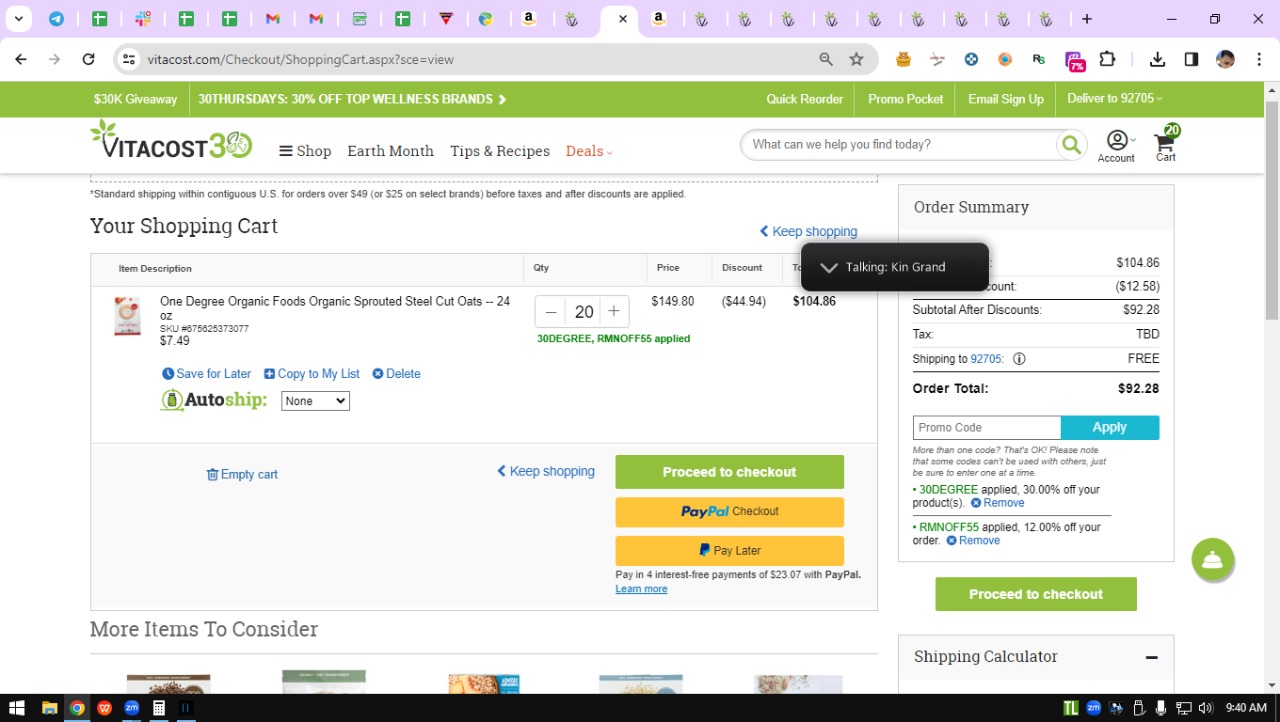1280x722 pixels.
Task: Open Zoom from the taskbar
Action: pyautogui.click(x=131, y=708)
